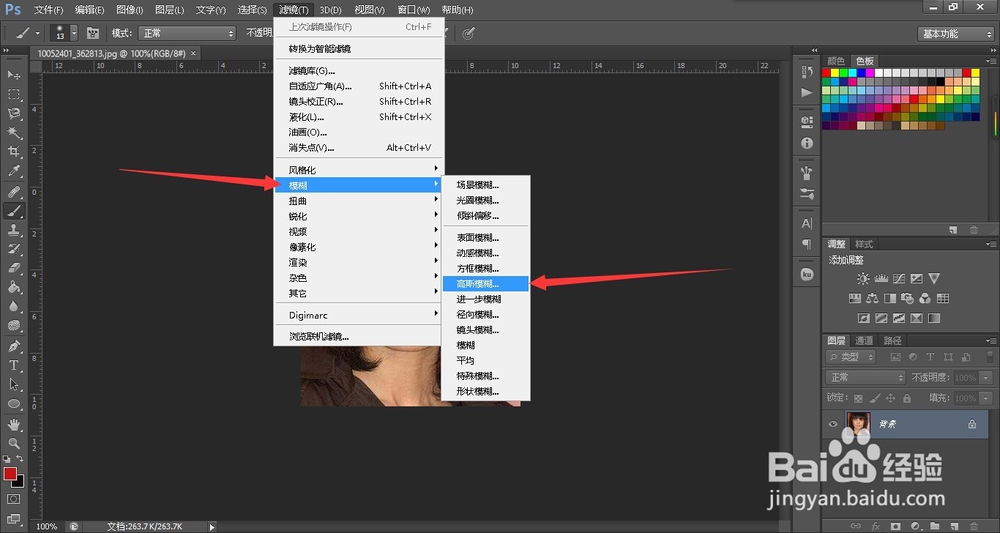Open the brush mode 正常 dropdown
Image resolution: width=1000 pixels, height=533 pixels.
click(188, 33)
